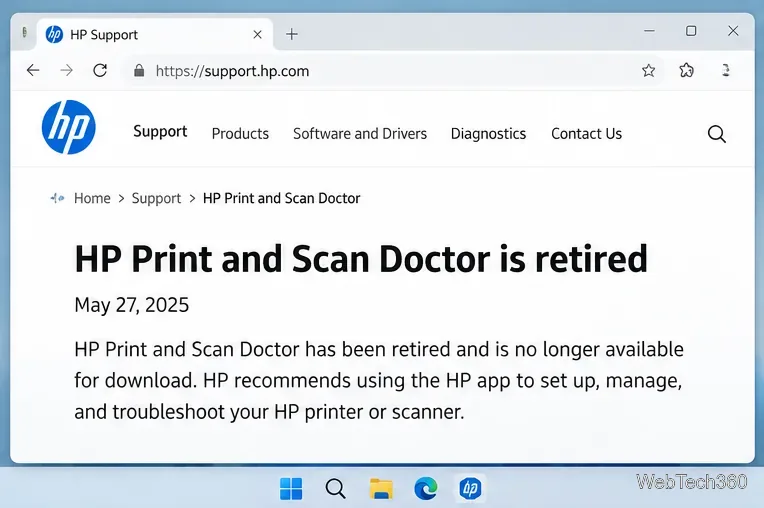
Task: Open the Windows Start button
Action: [291, 489]
